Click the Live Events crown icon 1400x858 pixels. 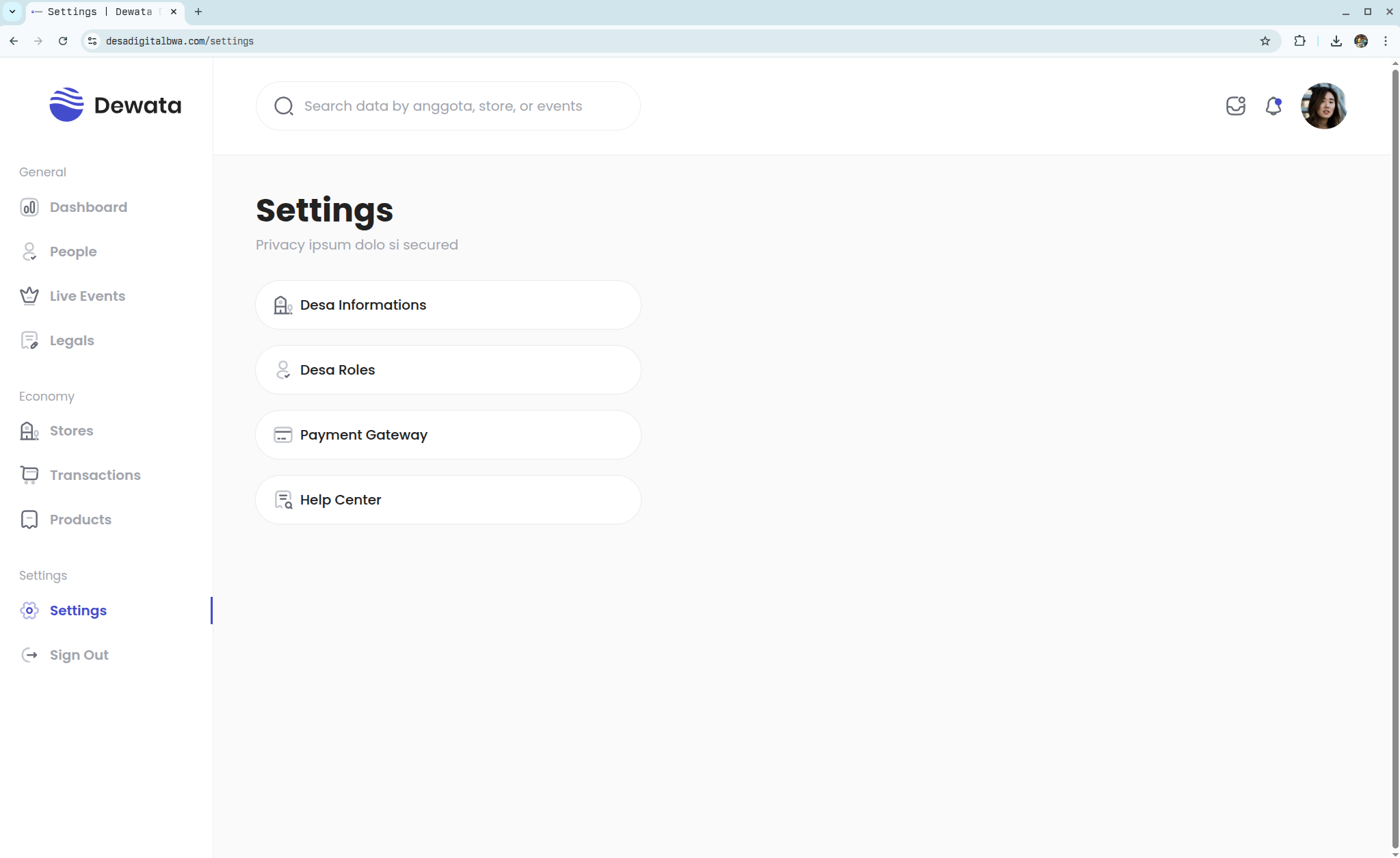(x=29, y=296)
